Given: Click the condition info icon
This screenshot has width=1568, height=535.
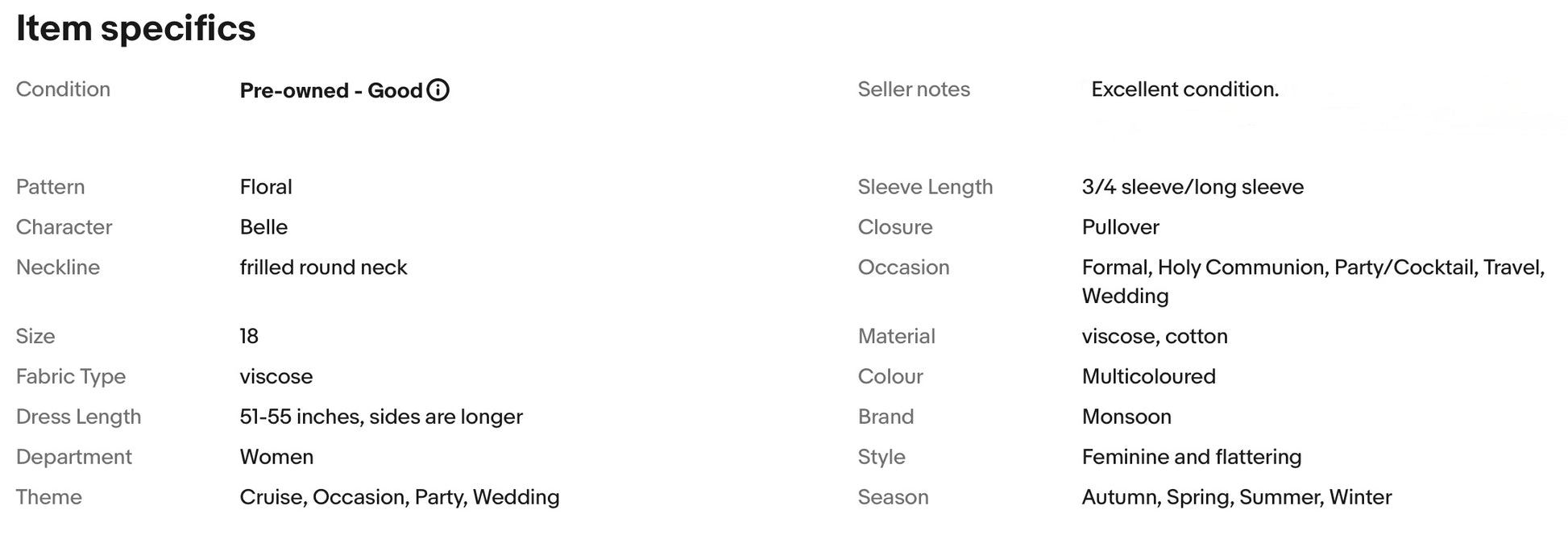Looking at the screenshot, I should (x=438, y=90).
